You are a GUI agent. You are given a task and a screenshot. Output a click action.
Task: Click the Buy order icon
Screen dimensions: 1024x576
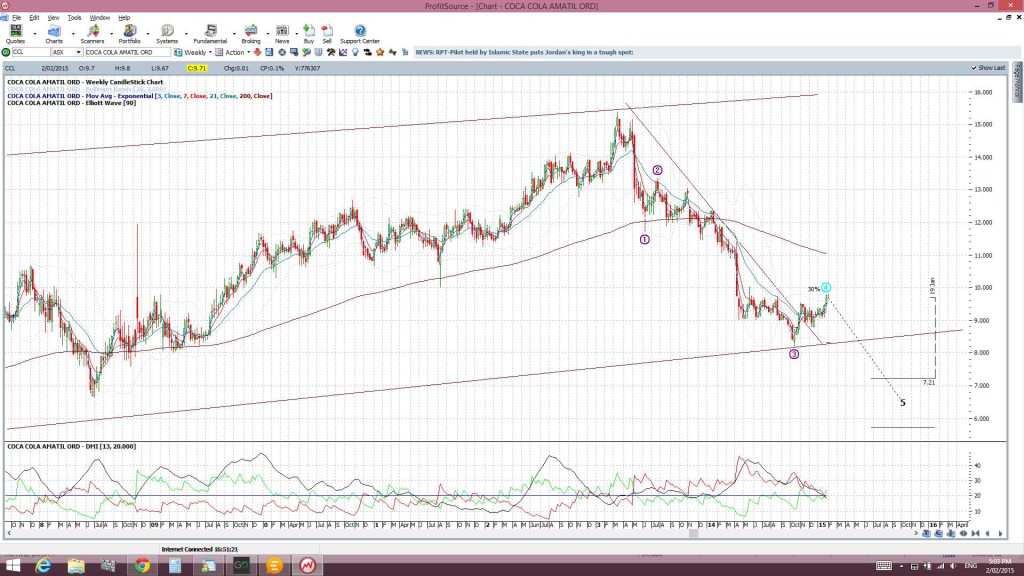309,34
